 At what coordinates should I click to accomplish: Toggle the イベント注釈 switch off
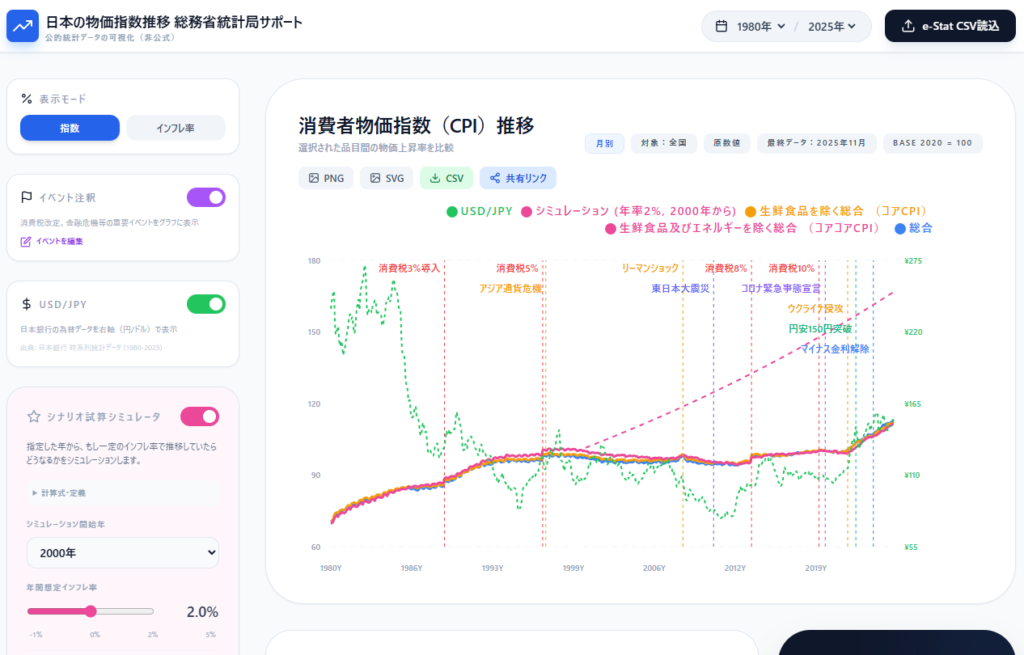point(206,197)
